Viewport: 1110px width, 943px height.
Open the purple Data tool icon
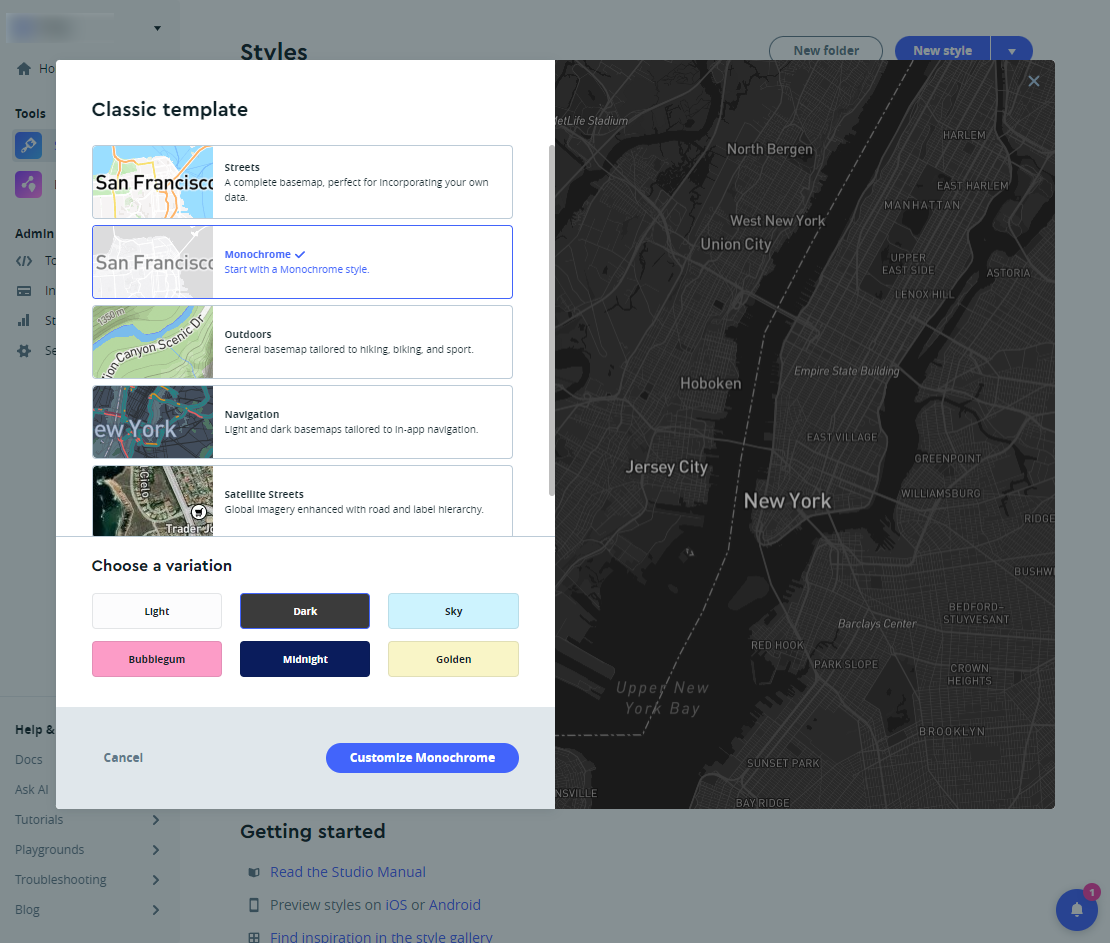[x=28, y=184]
